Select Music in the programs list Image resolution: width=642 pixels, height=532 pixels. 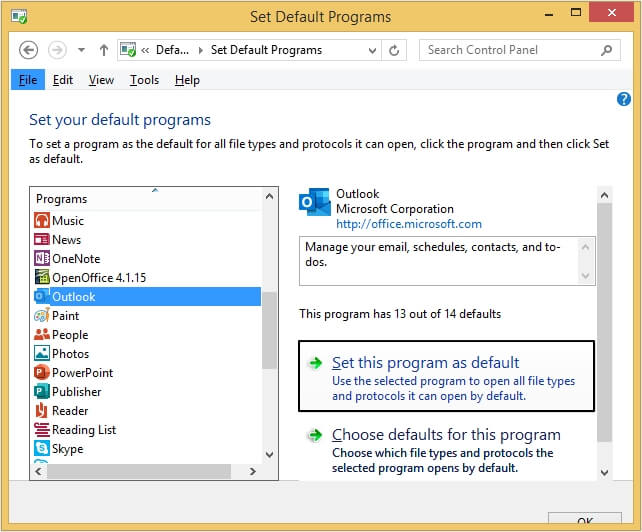147,221
